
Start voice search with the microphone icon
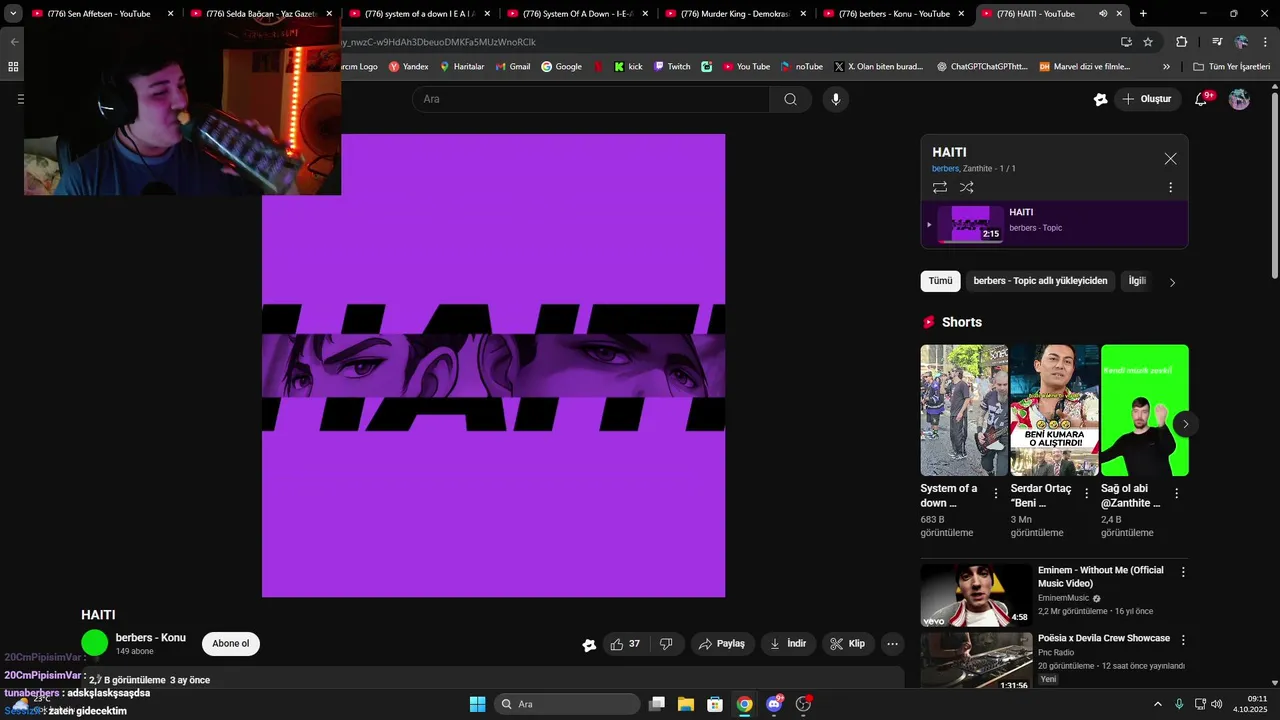836,99
